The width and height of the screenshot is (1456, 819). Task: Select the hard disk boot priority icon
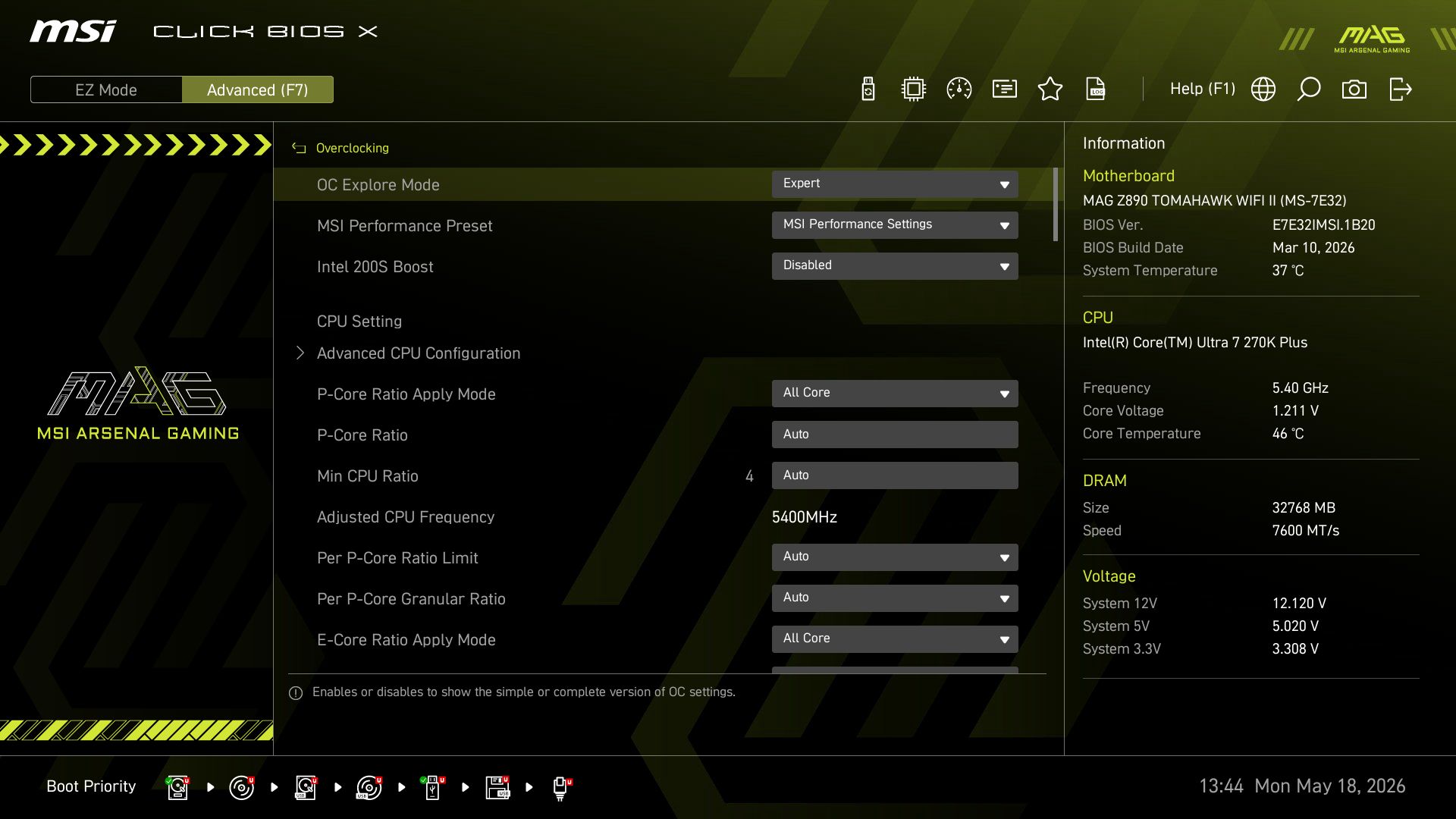pyautogui.click(x=177, y=787)
